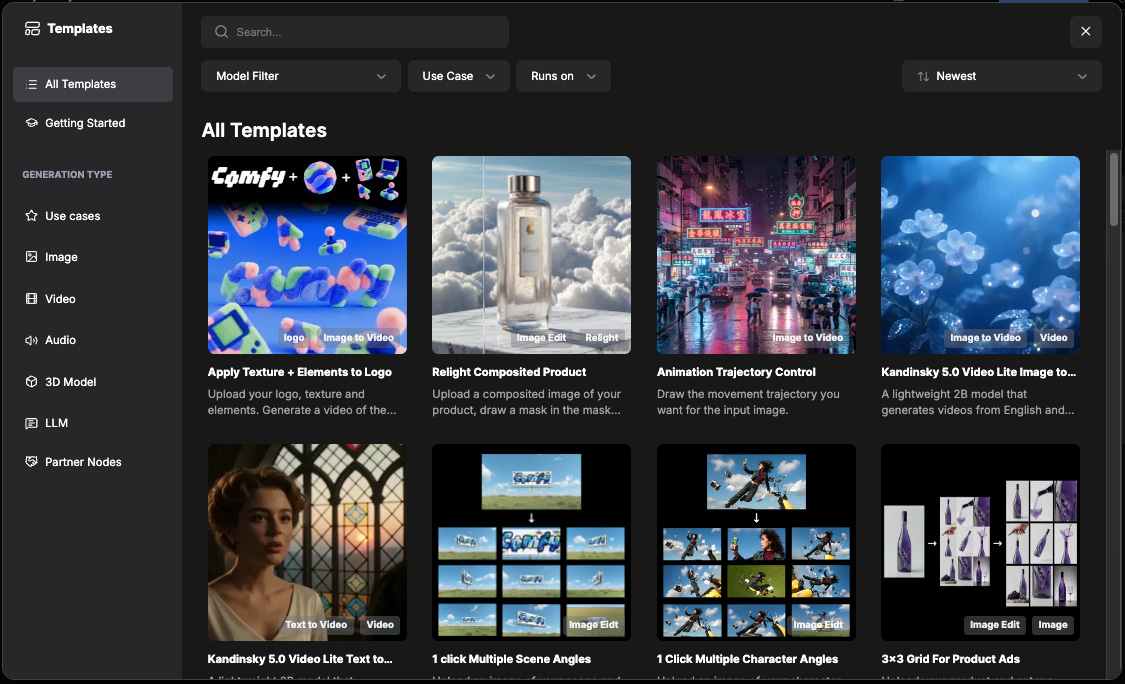Click the 1 click Multiple Scene Angles title

[x=512, y=659]
